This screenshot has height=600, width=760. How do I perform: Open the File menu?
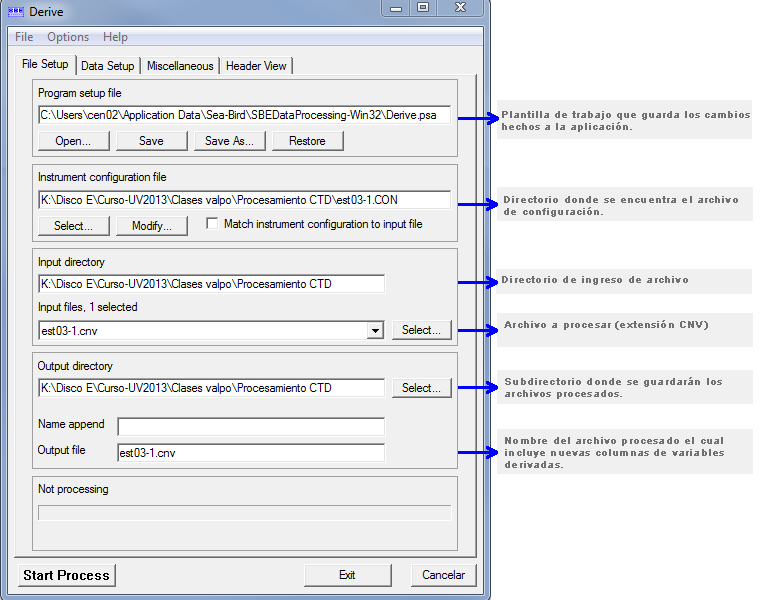point(24,37)
